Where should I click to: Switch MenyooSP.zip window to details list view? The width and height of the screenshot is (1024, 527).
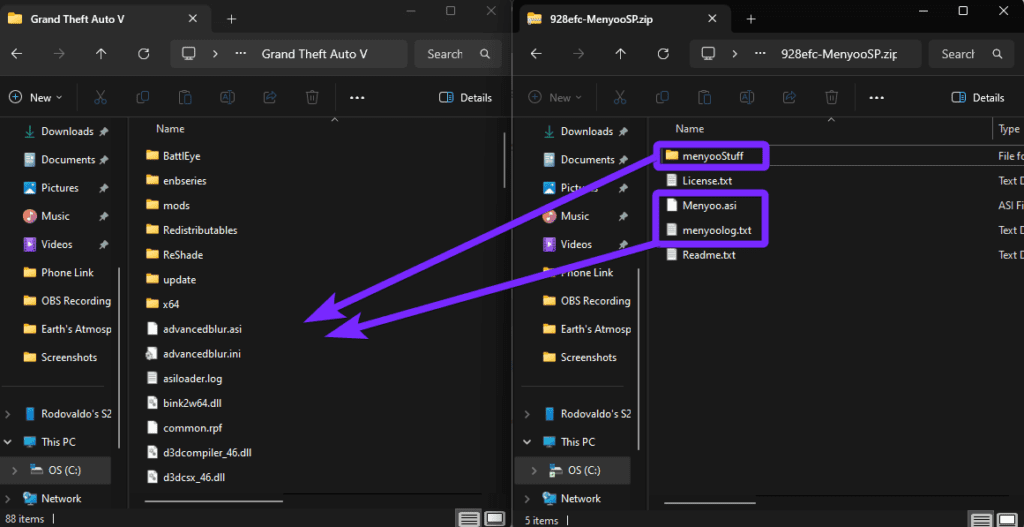[982, 520]
